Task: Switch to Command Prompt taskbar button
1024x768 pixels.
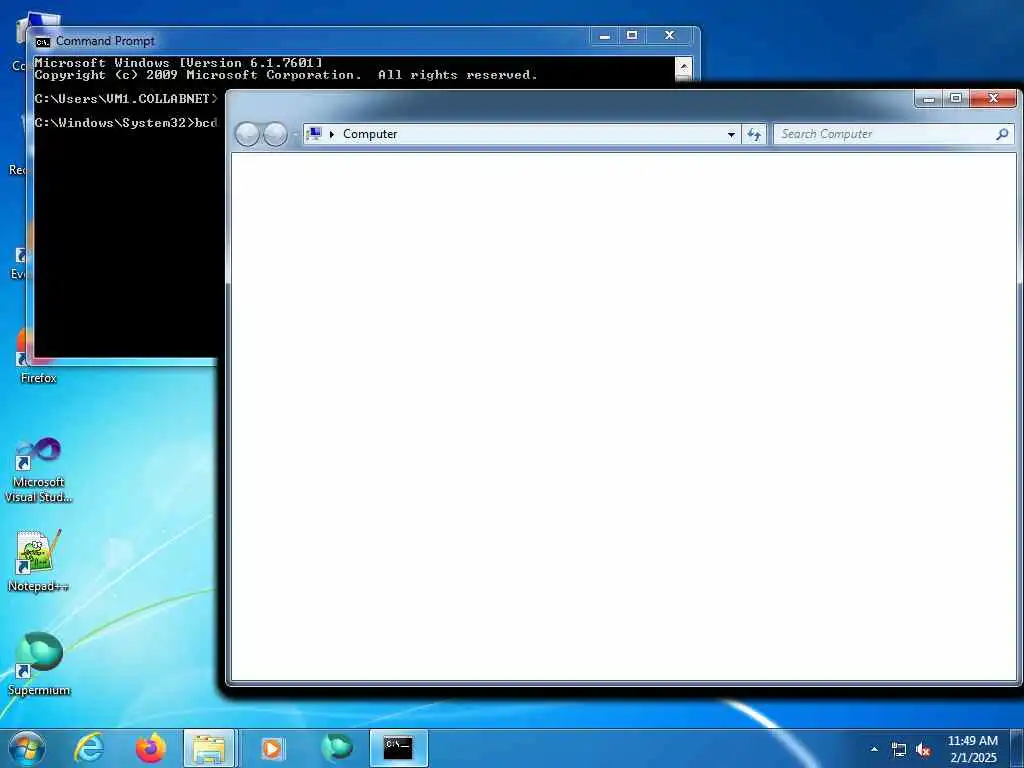Action: pos(398,748)
